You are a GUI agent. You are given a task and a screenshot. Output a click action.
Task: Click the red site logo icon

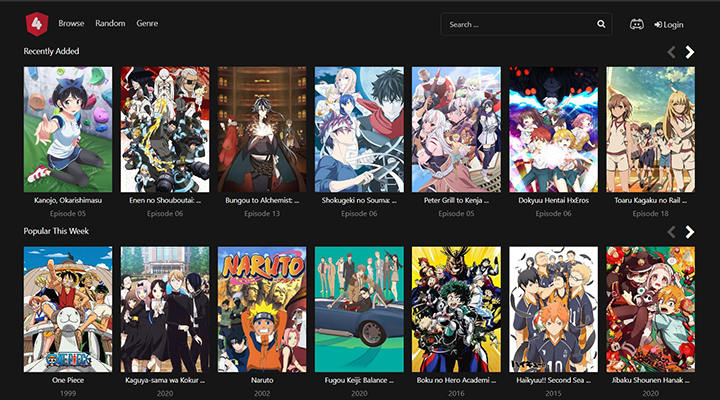(36, 23)
